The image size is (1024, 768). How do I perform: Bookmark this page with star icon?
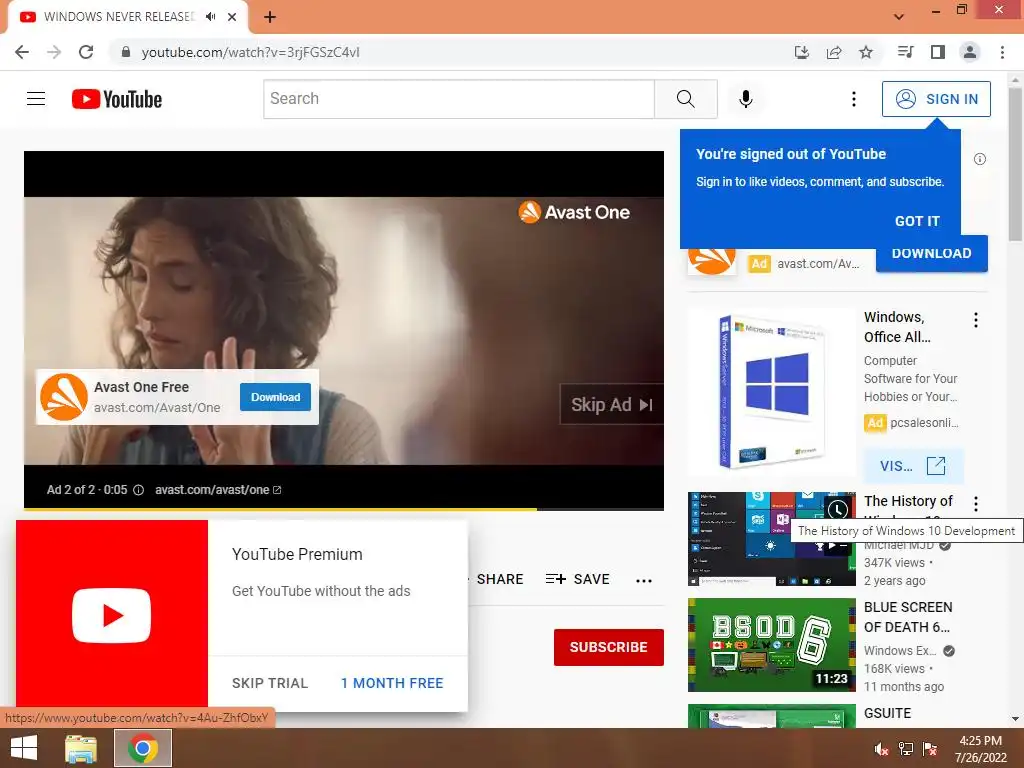coord(866,52)
